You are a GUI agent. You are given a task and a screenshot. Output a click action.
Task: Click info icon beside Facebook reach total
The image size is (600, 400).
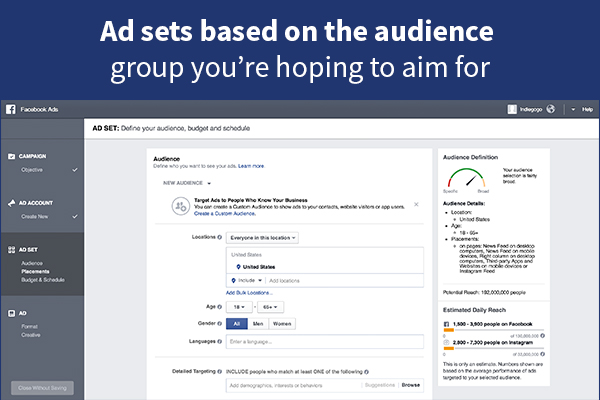[542, 336]
